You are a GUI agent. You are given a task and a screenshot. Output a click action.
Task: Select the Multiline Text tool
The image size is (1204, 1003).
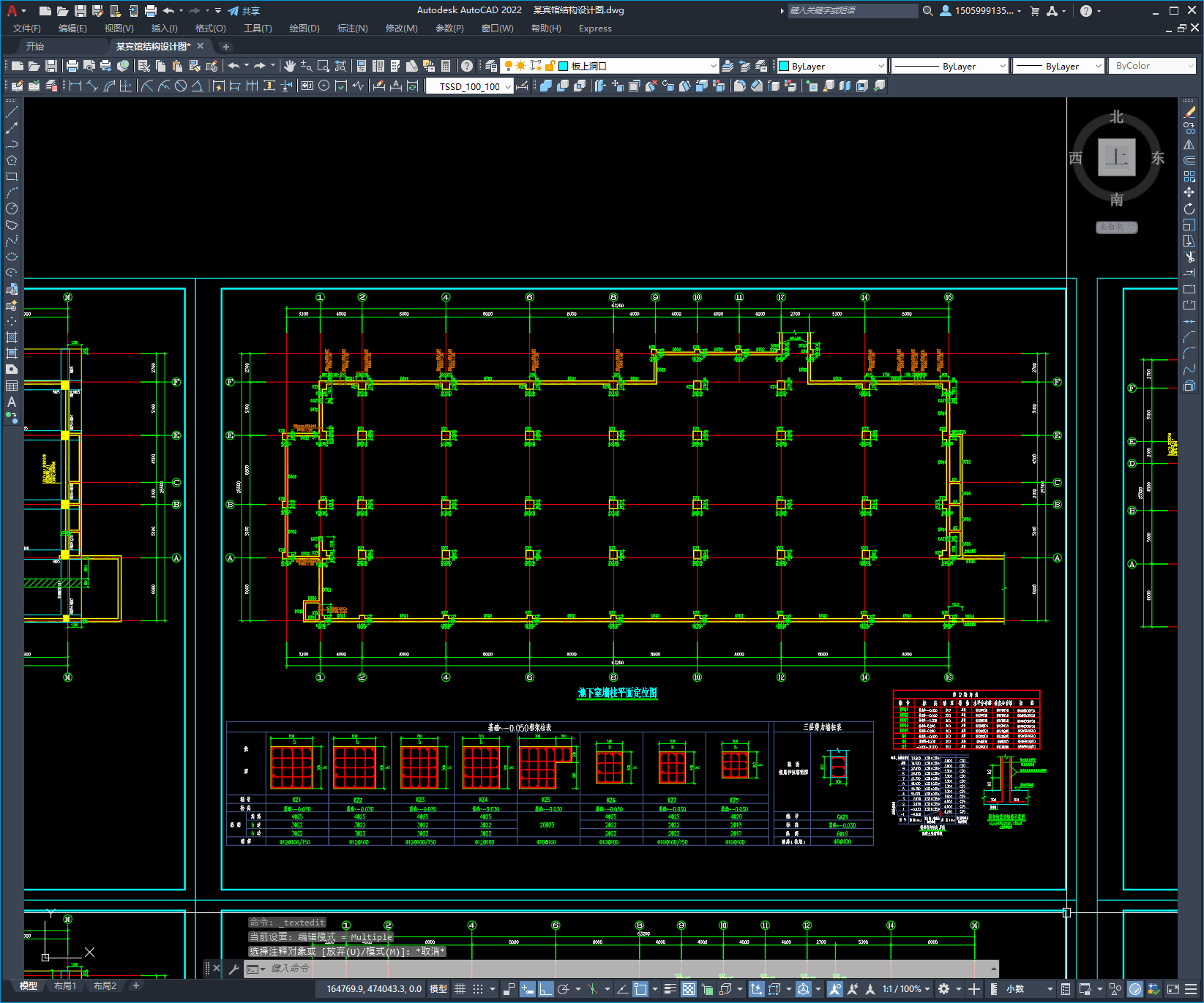coord(12,402)
